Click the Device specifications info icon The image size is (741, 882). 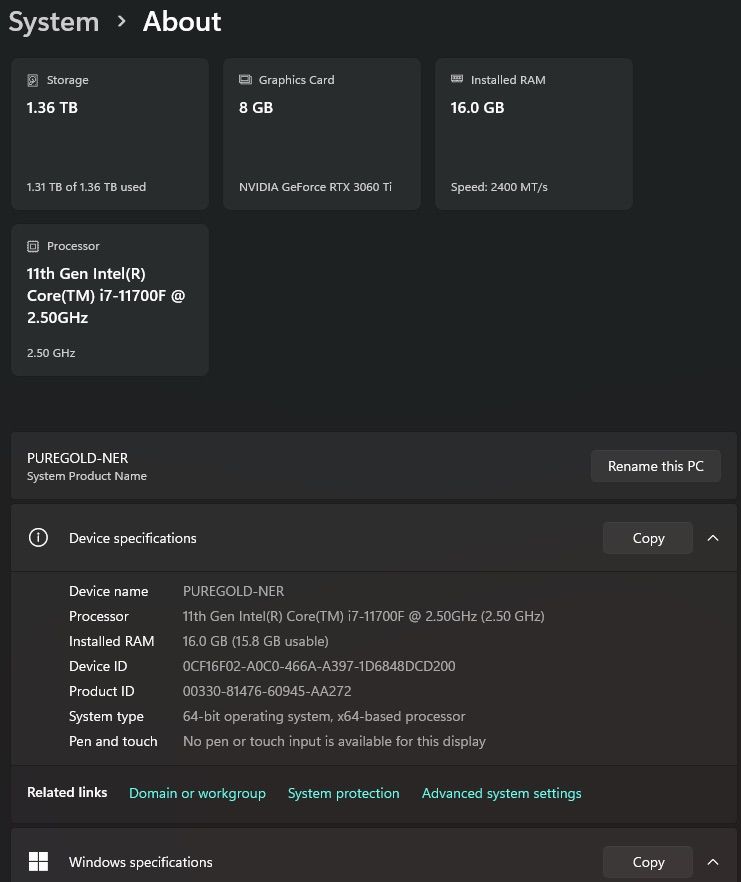coord(38,538)
